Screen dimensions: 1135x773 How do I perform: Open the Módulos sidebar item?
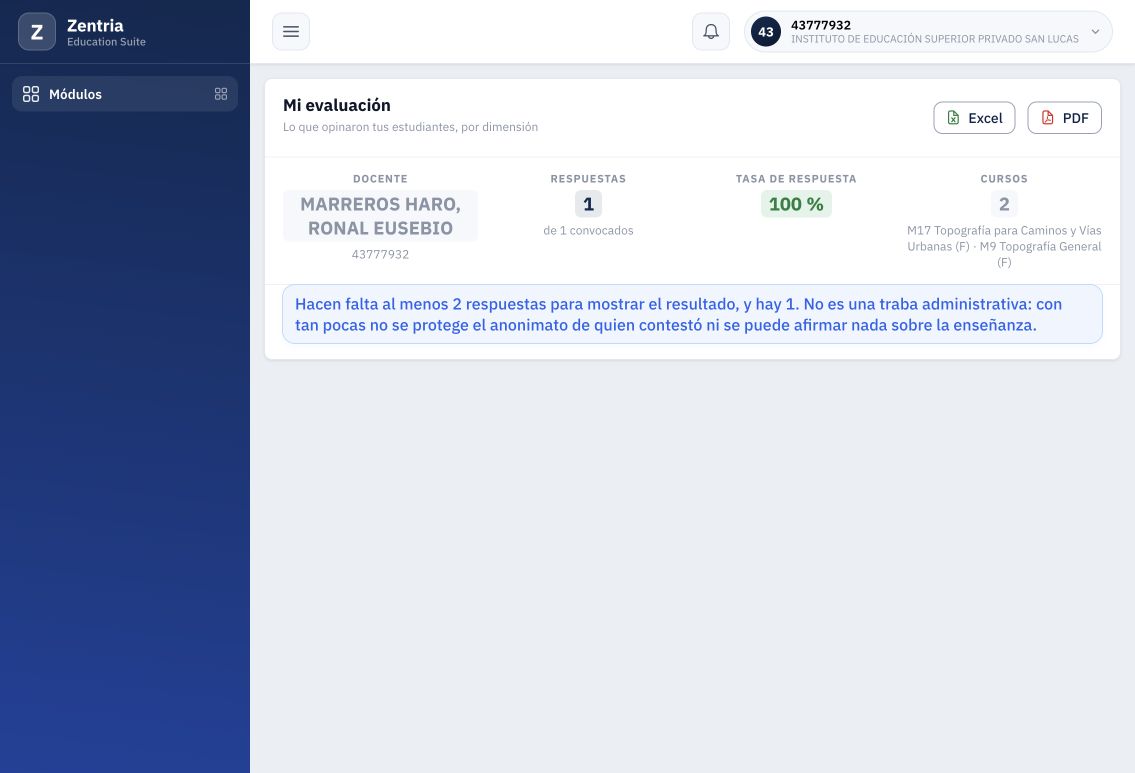(x=125, y=94)
